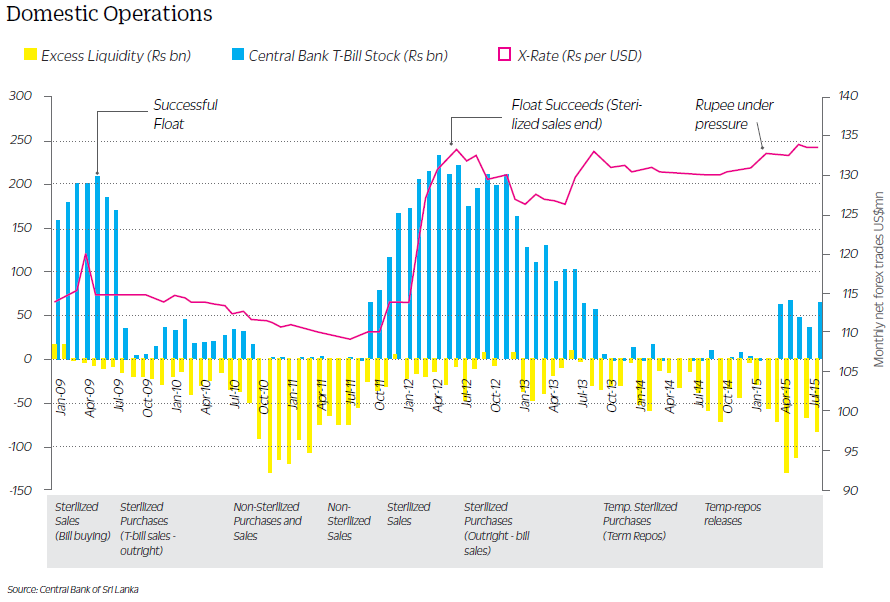Image resolution: width=890 pixels, height=602 pixels.
Task: Click the Oct-10 x-axis label
Action: 263,397
